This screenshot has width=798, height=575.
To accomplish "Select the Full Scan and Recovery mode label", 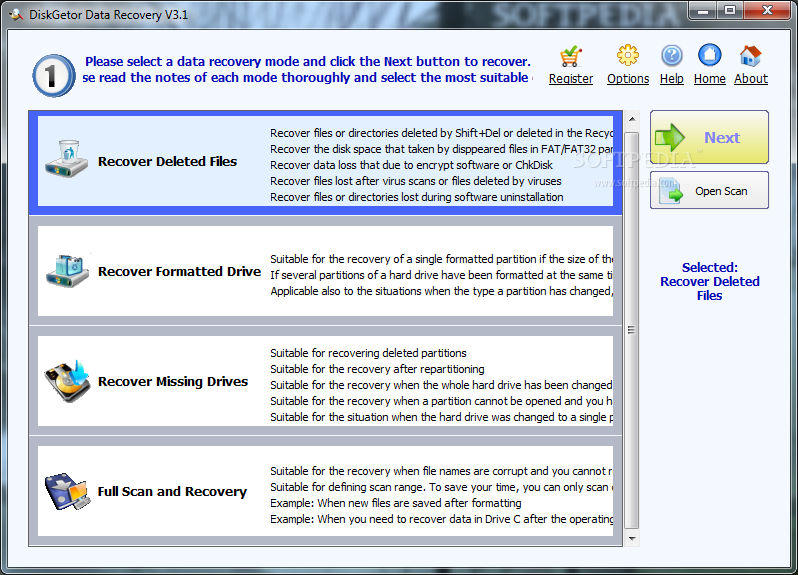I will 172,492.
